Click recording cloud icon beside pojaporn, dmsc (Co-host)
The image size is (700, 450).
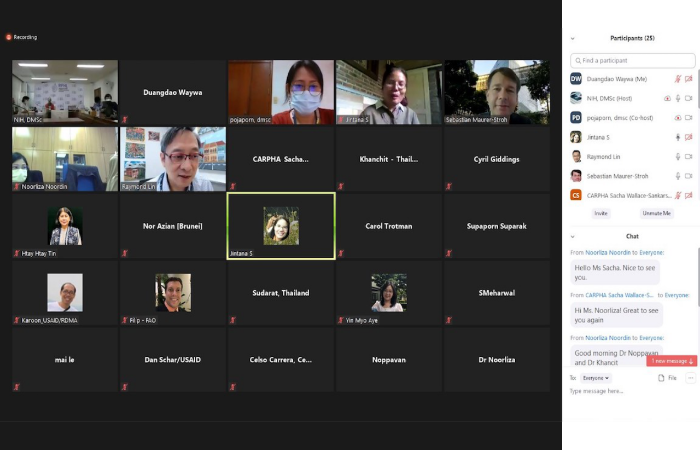[678, 118]
